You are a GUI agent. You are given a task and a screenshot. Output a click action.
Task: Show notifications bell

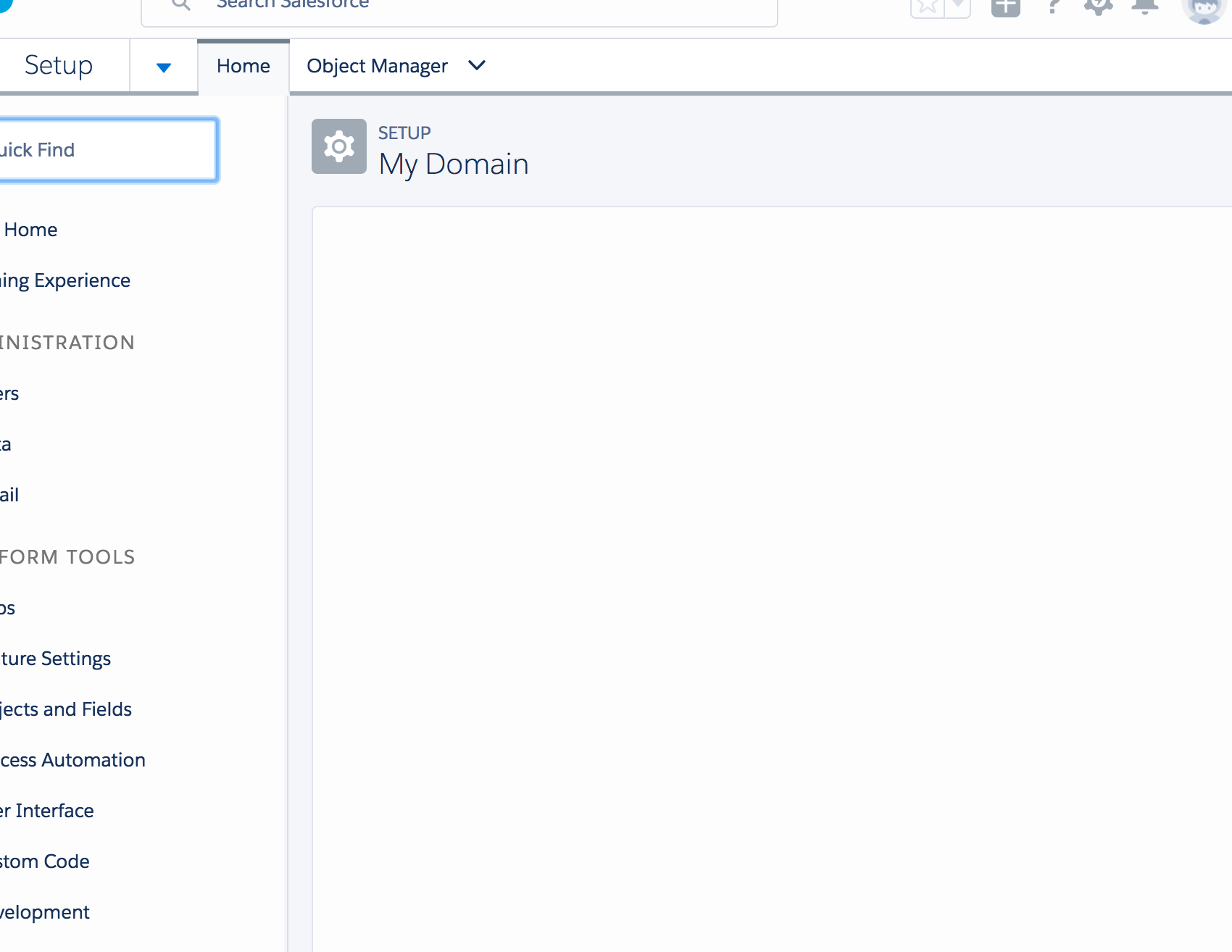1145,7
